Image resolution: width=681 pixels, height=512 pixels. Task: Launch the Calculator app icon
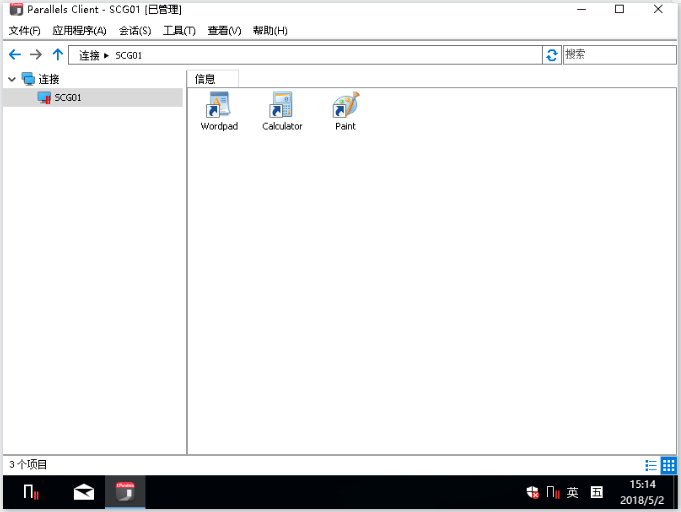pos(282,111)
